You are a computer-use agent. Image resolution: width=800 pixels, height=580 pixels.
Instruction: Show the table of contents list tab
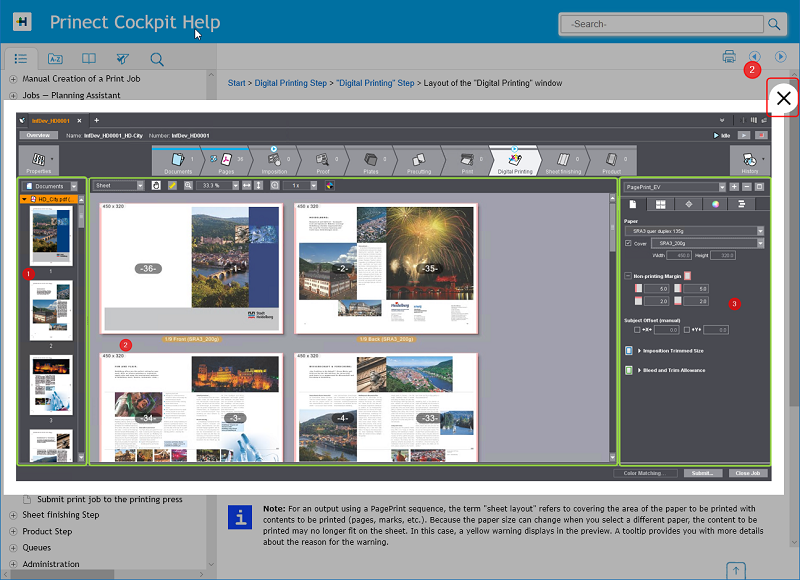click(x=21, y=59)
